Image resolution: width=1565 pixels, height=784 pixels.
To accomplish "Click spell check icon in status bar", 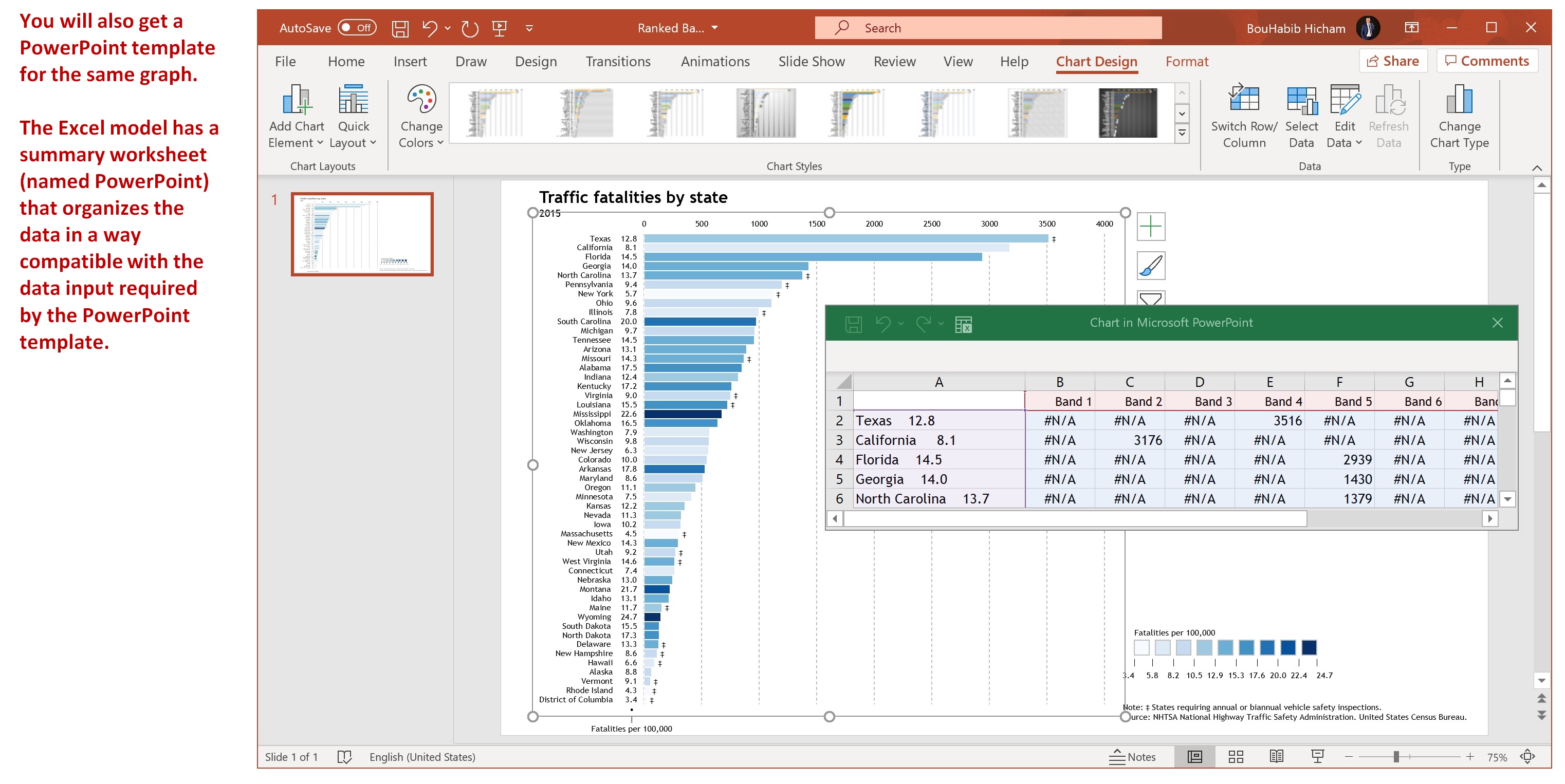I will [x=344, y=757].
